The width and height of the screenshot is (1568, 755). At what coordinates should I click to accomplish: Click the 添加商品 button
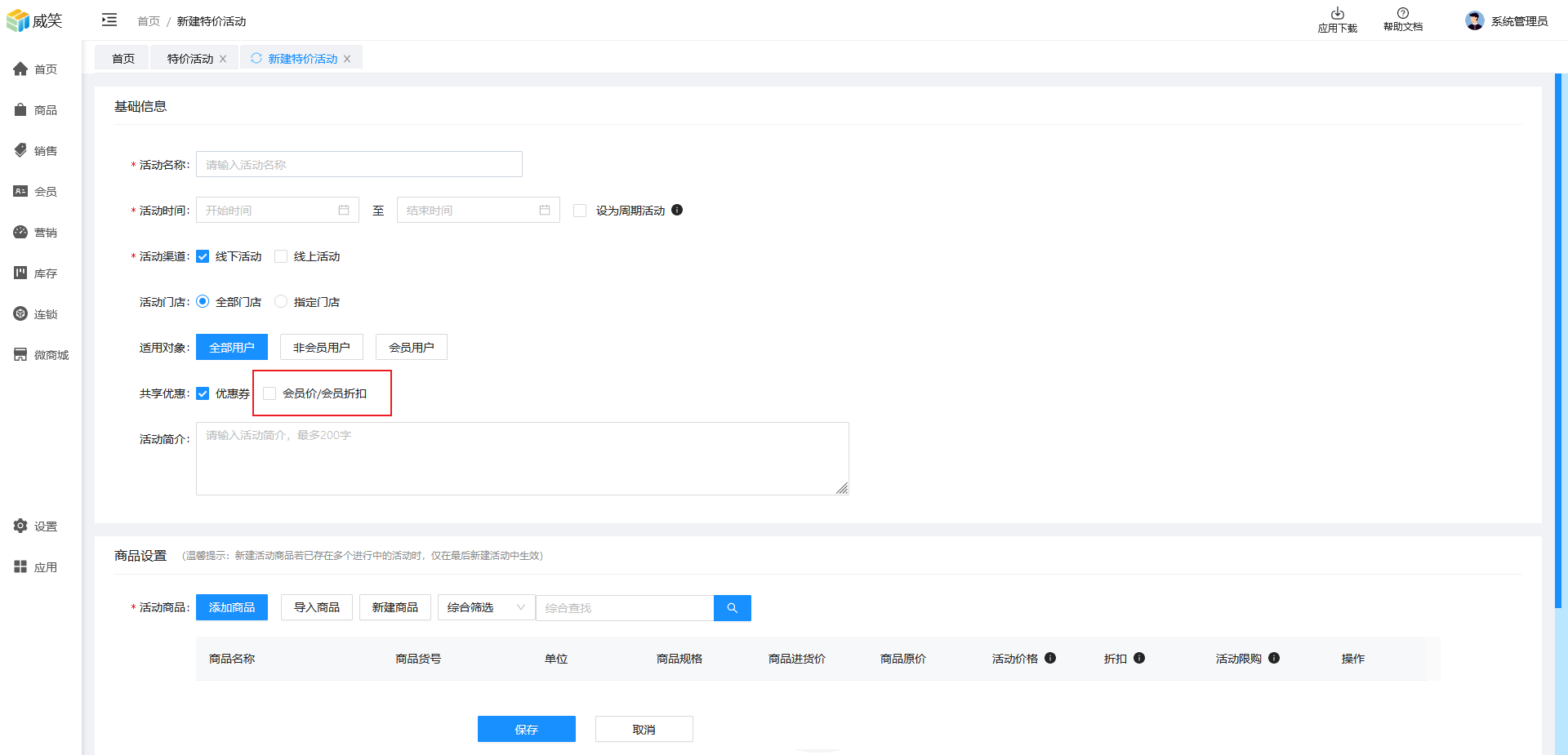[x=232, y=607]
